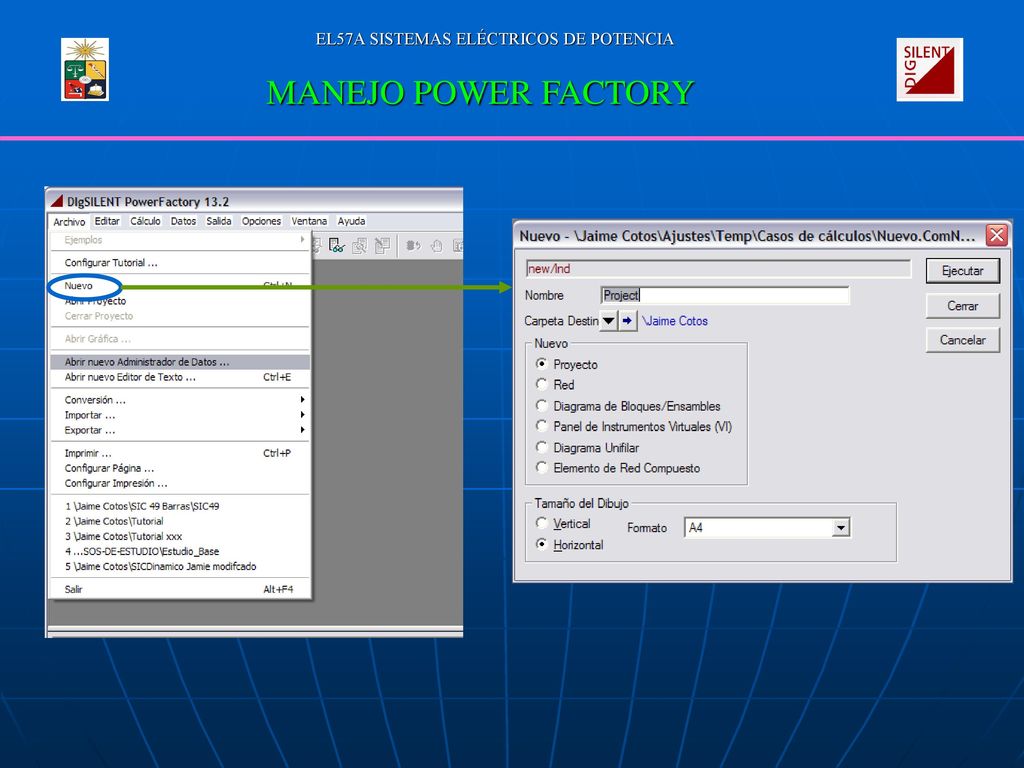1024x768 pixels.
Task: Close the Nuevo dialog with red X
Action: click(x=996, y=235)
